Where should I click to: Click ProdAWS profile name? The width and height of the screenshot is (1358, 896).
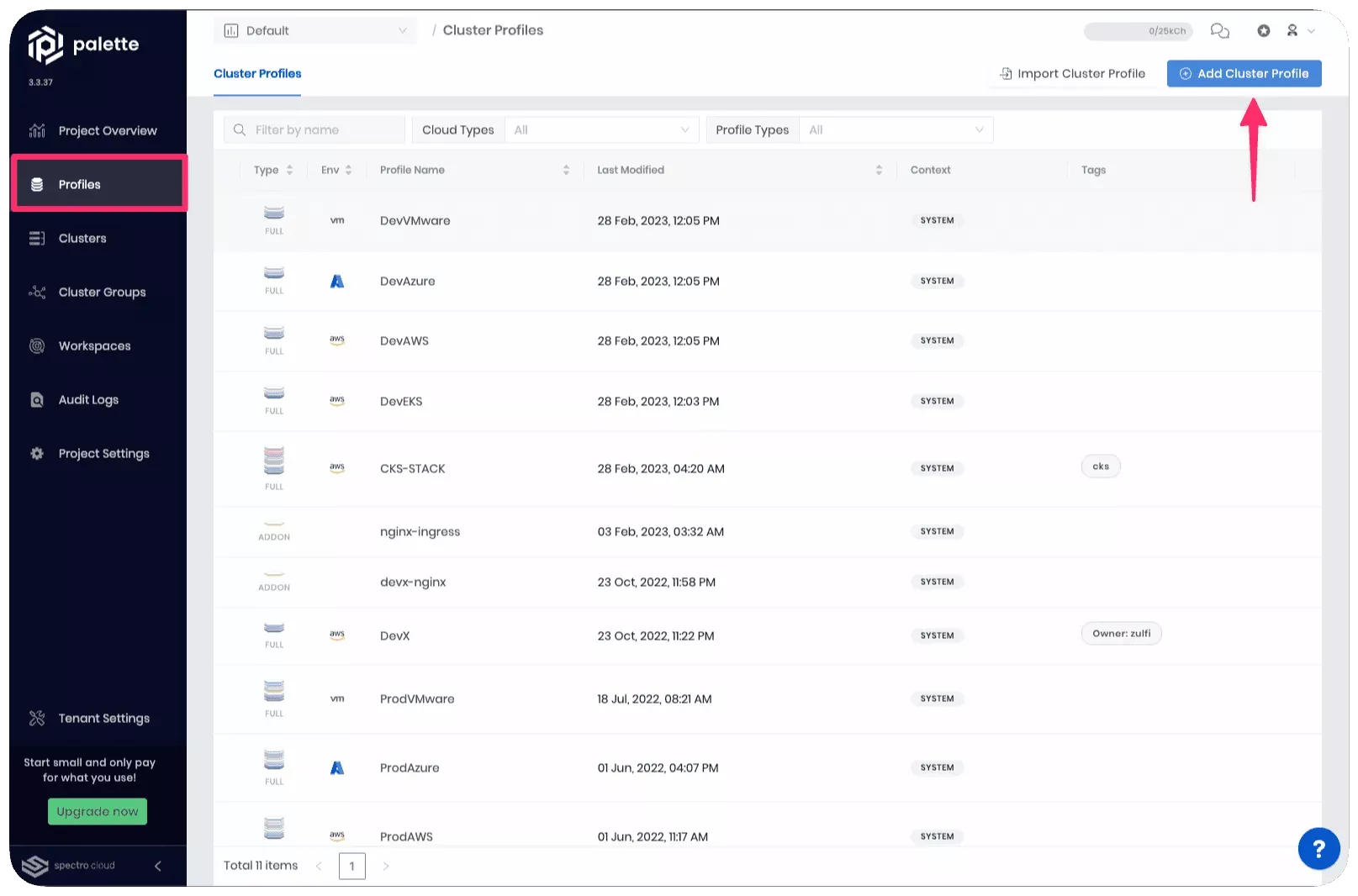point(406,837)
